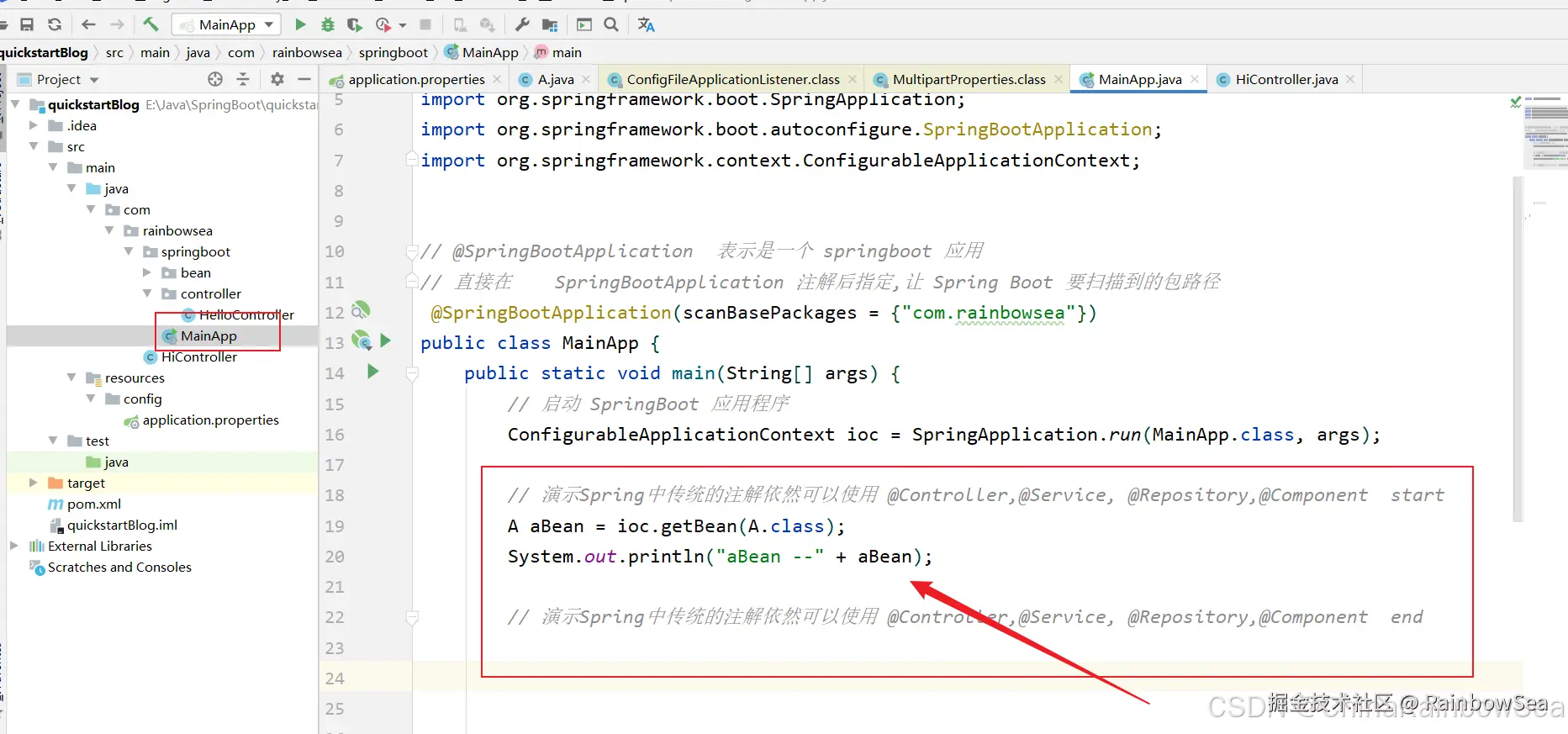Close the A.java tab
The width and height of the screenshot is (1568, 734).
586,79
